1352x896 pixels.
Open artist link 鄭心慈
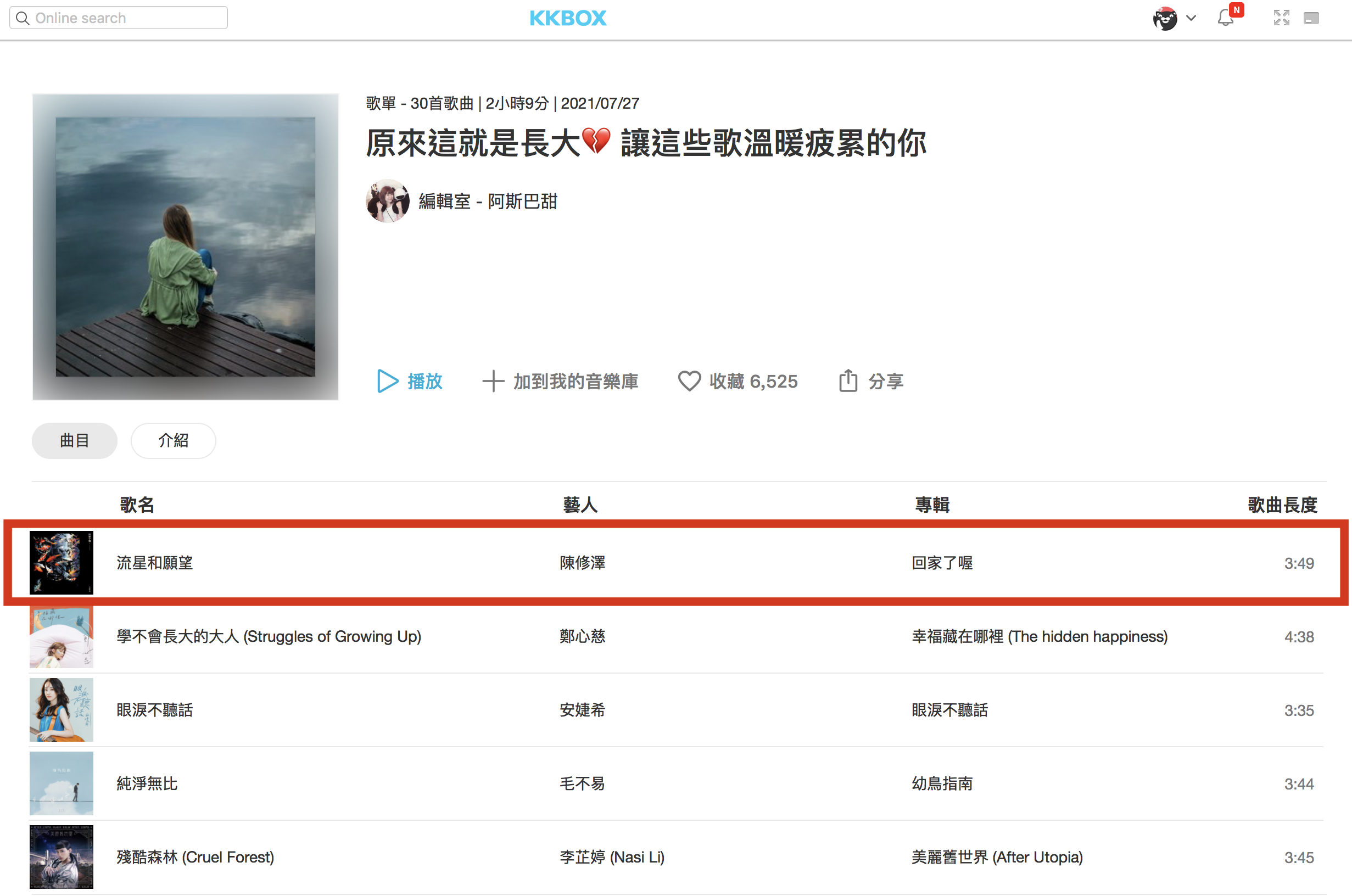click(582, 636)
